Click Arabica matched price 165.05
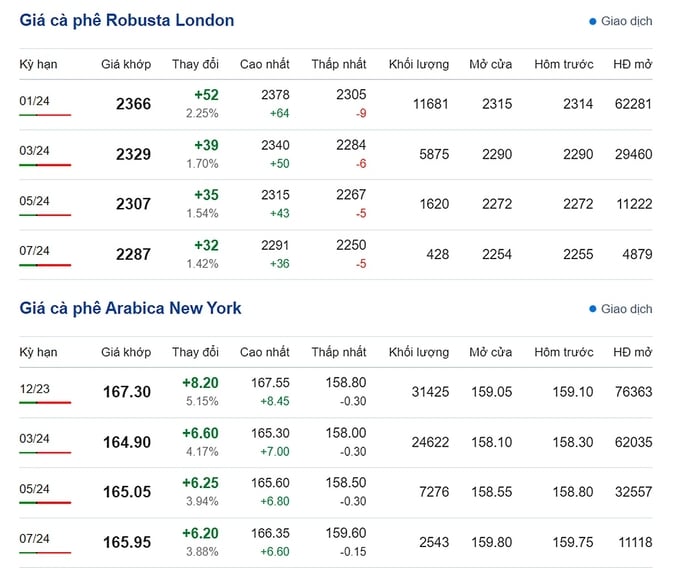The width and height of the screenshot is (680, 568). (x=127, y=492)
